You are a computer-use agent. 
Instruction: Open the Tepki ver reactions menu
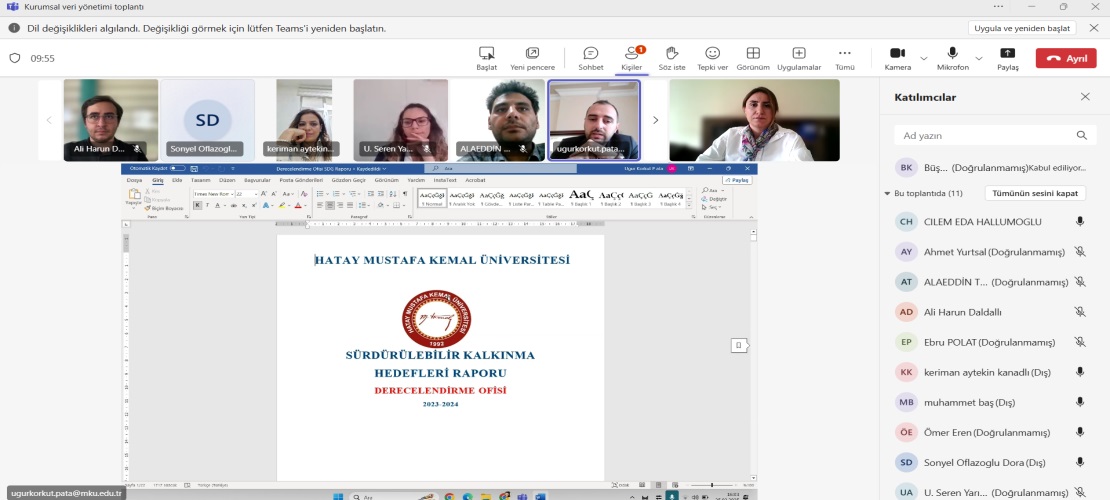click(x=712, y=58)
